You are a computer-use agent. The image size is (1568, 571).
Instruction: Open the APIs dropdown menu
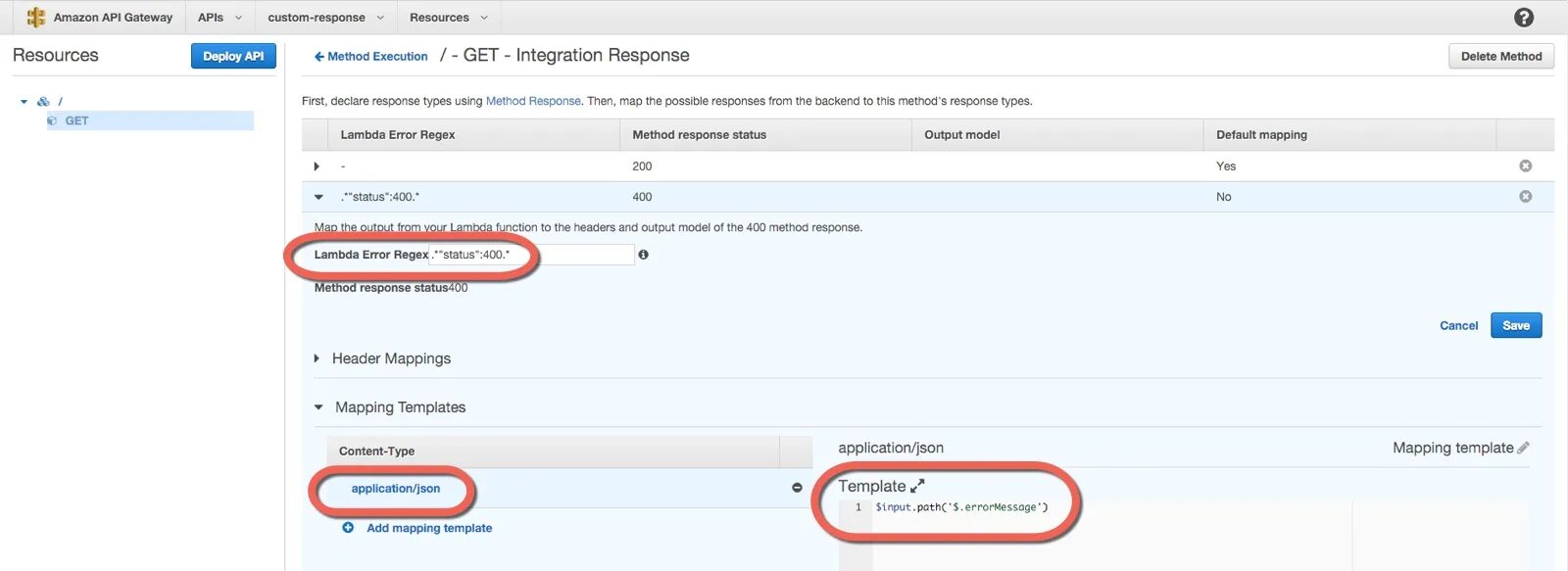[220, 18]
